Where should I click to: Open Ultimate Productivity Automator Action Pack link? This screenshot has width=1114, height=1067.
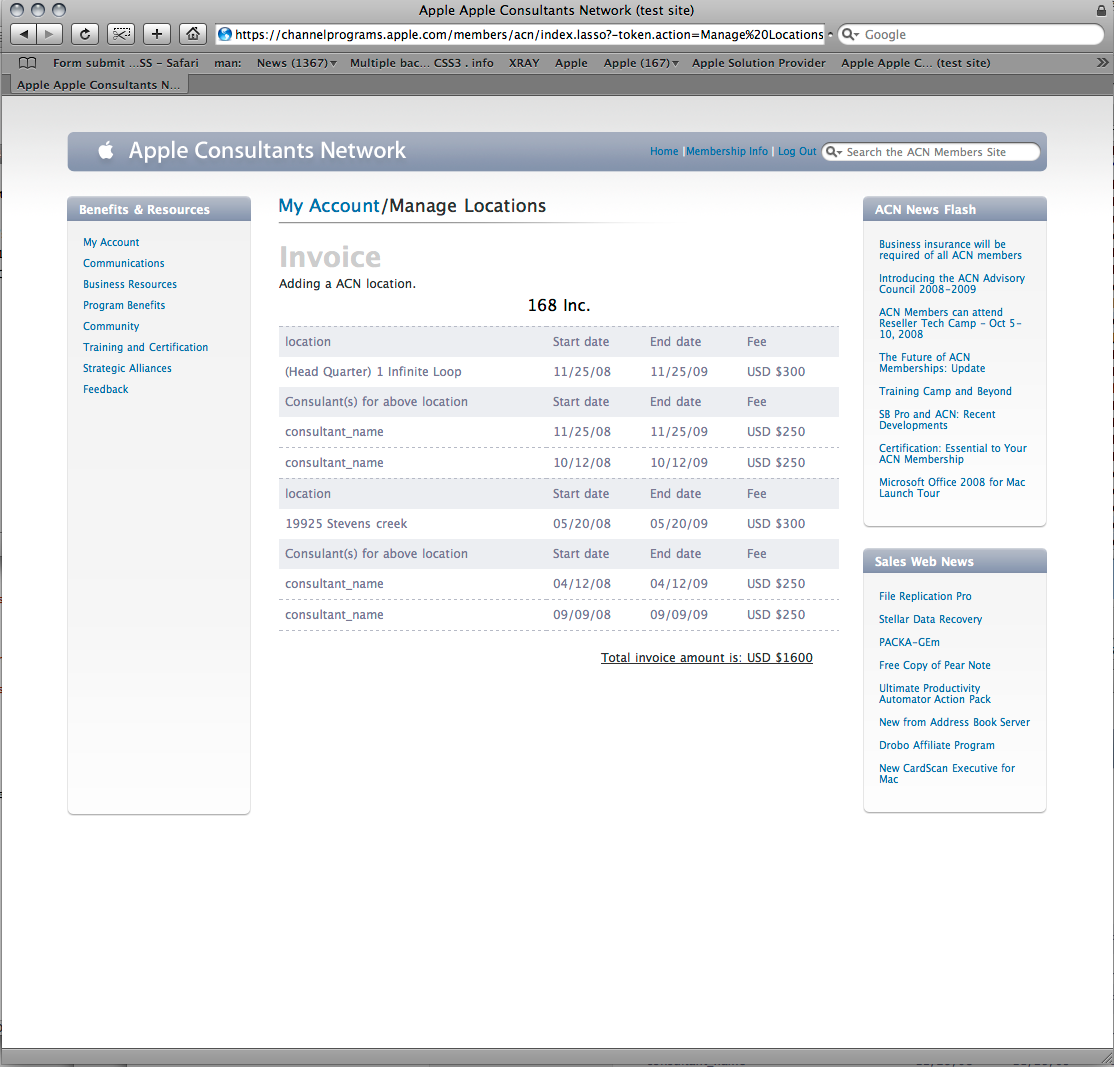pos(934,693)
